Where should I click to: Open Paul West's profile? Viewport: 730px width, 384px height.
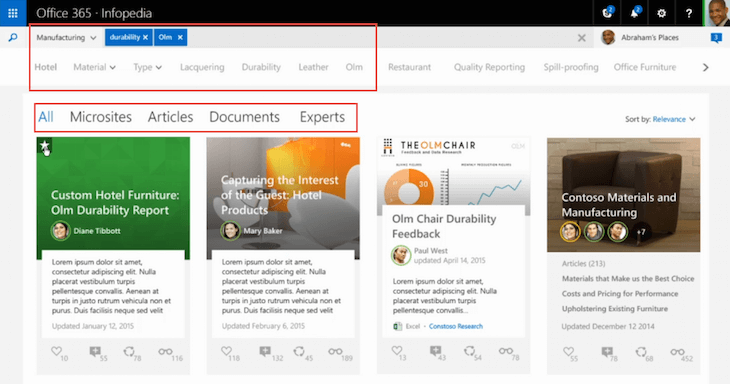(431, 250)
